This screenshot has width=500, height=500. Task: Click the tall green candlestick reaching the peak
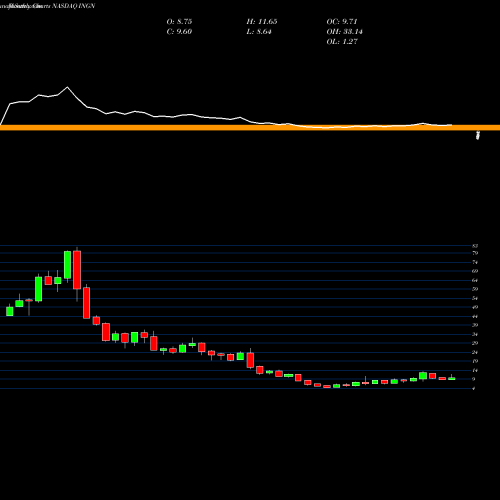[x=67, y=265]
